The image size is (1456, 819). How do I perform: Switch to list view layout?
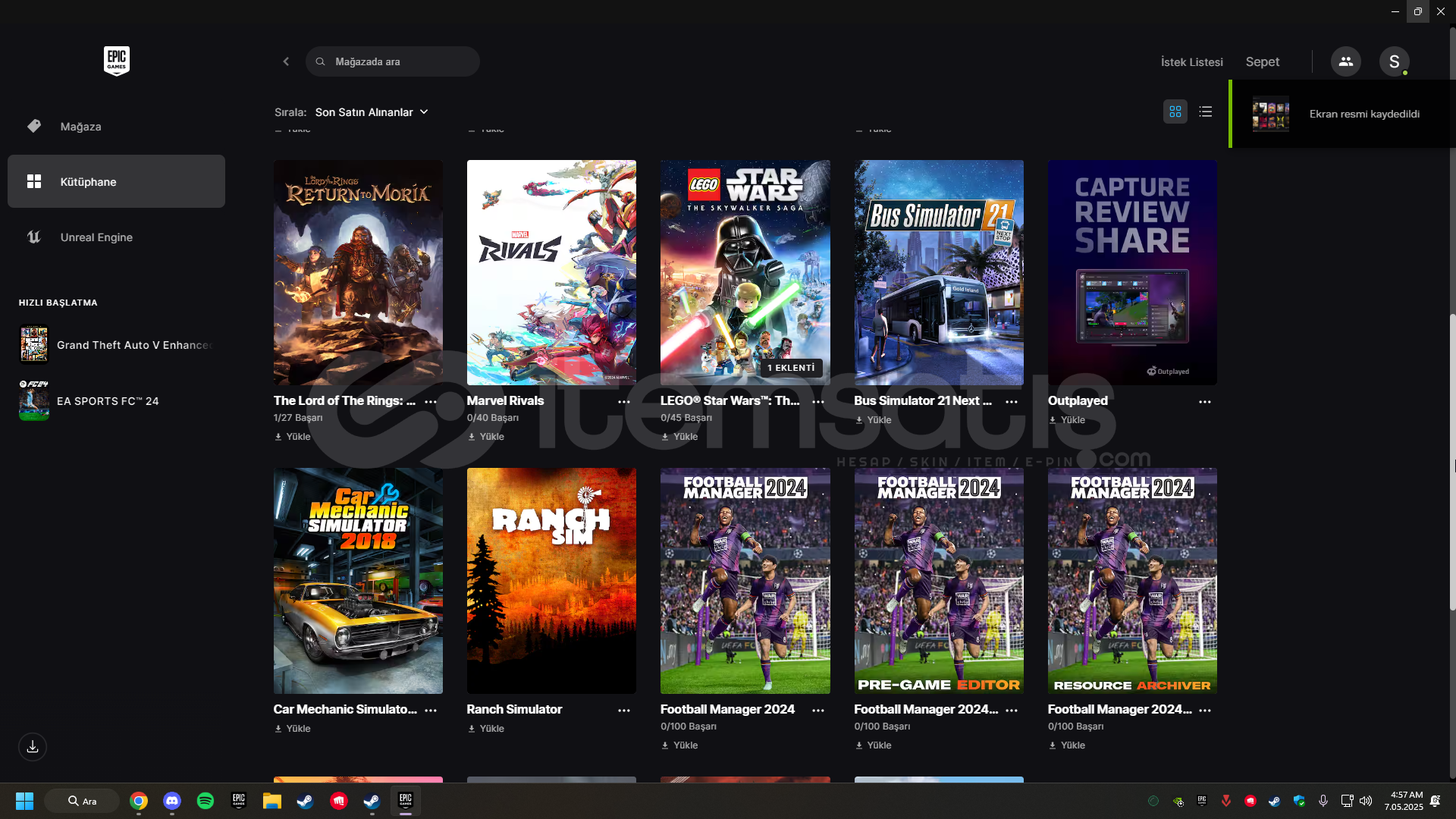(1206, 111)
